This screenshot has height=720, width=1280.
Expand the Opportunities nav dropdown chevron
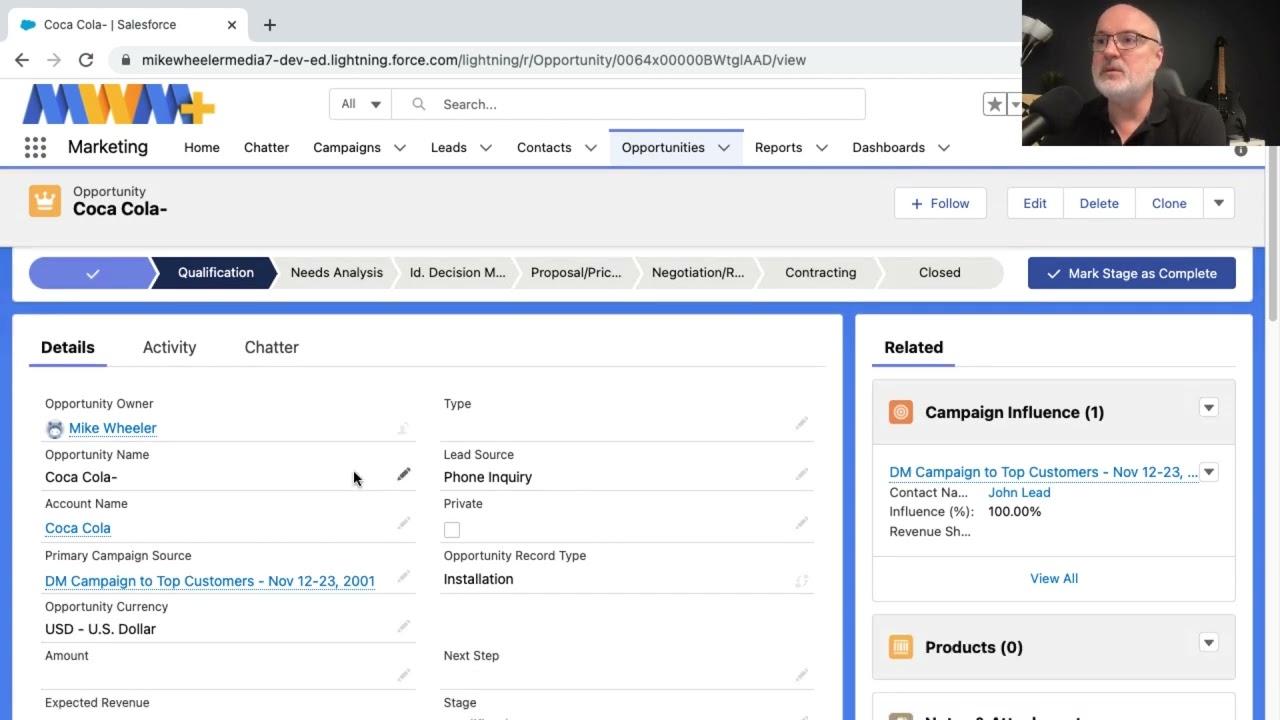[724, 147]
